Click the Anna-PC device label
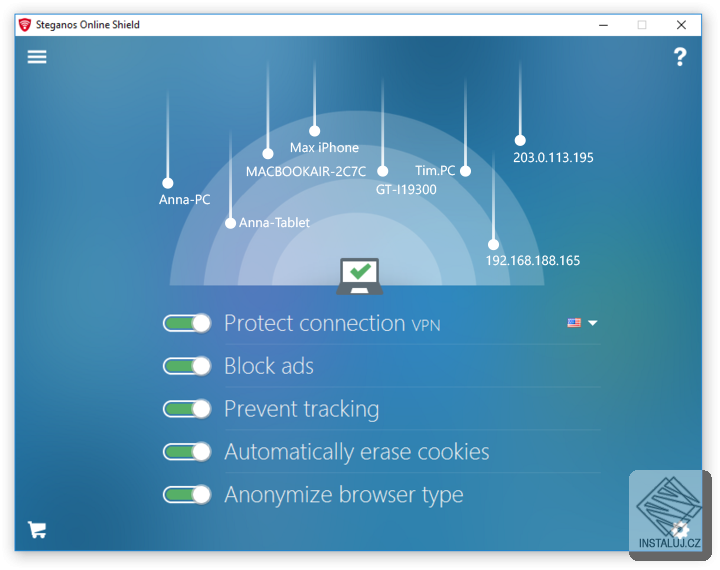Viewport: 720px width, 570px height. pyautogui.click(x=185, y=200)
